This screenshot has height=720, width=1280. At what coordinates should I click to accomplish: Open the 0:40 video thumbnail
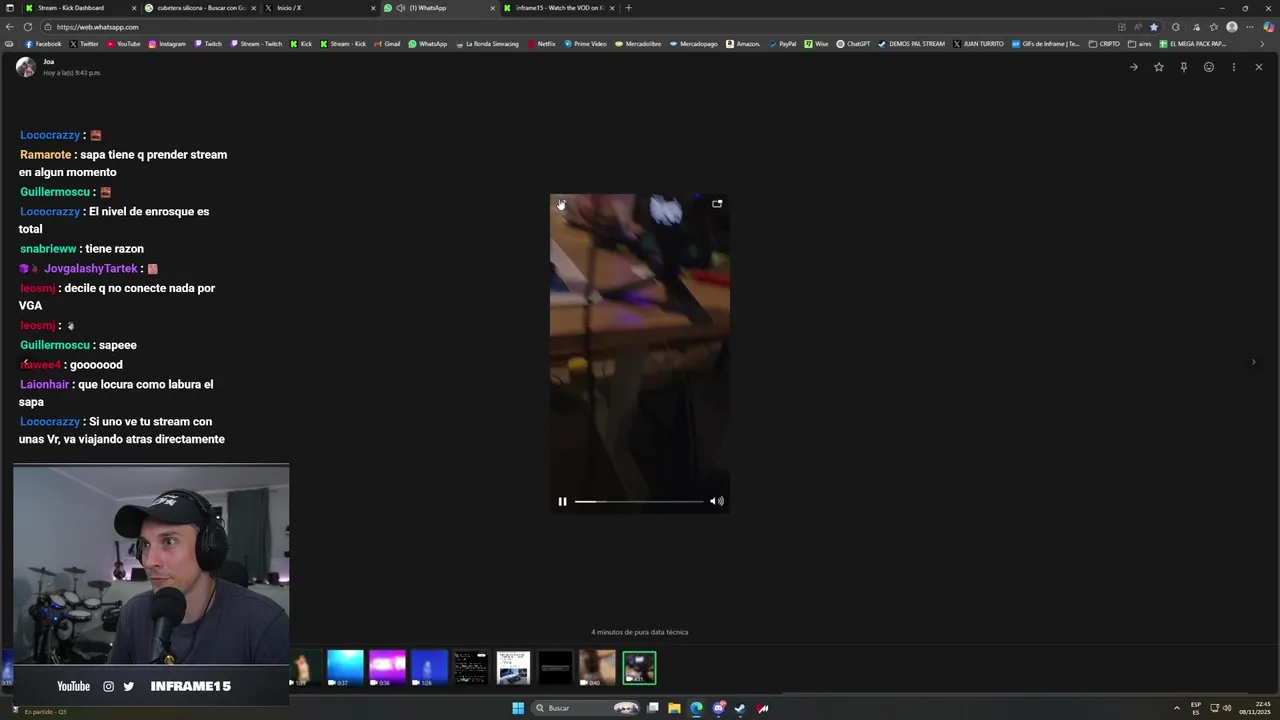pos(597,668)
